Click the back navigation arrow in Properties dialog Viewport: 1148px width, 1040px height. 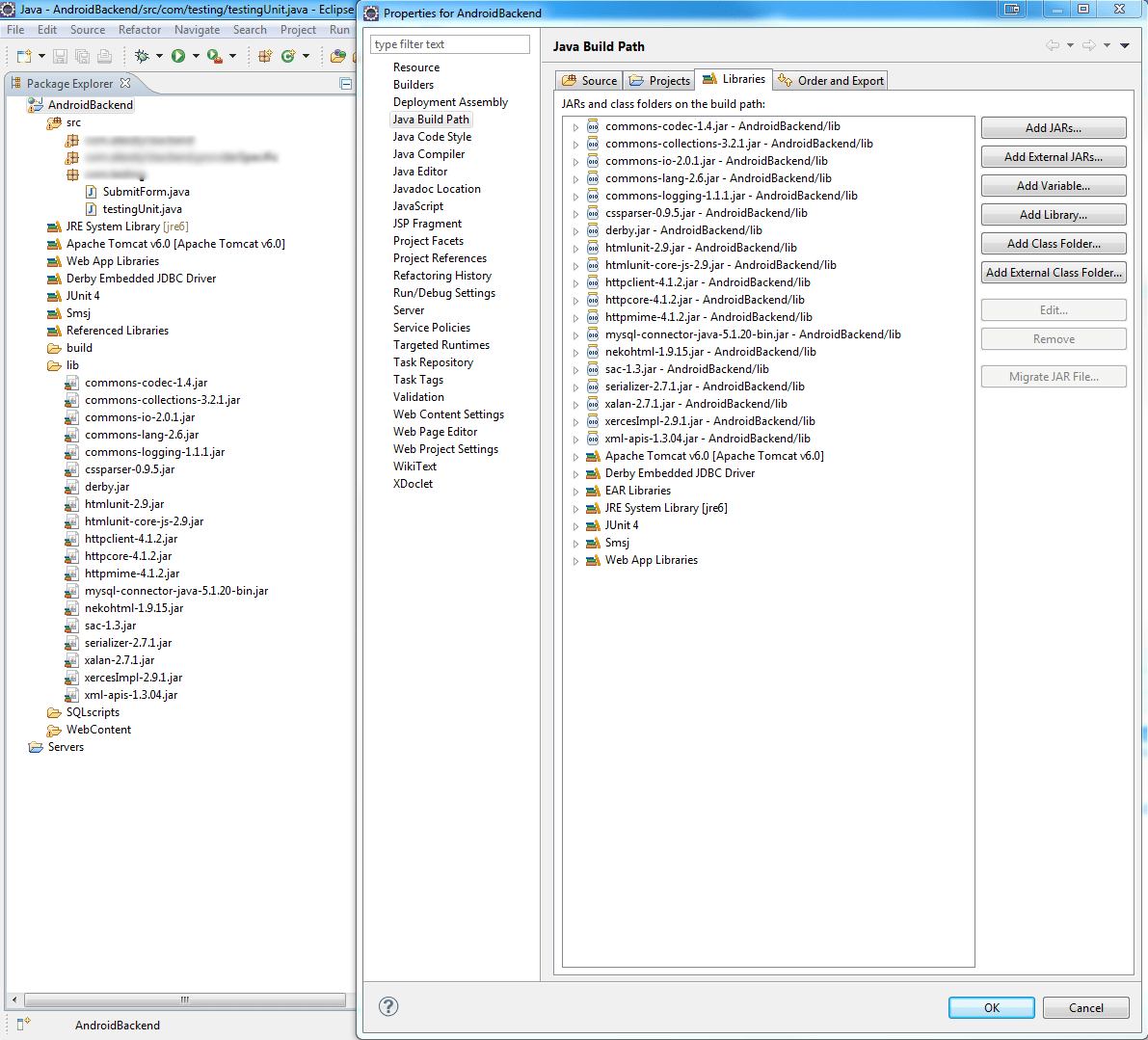[1052, 45]
